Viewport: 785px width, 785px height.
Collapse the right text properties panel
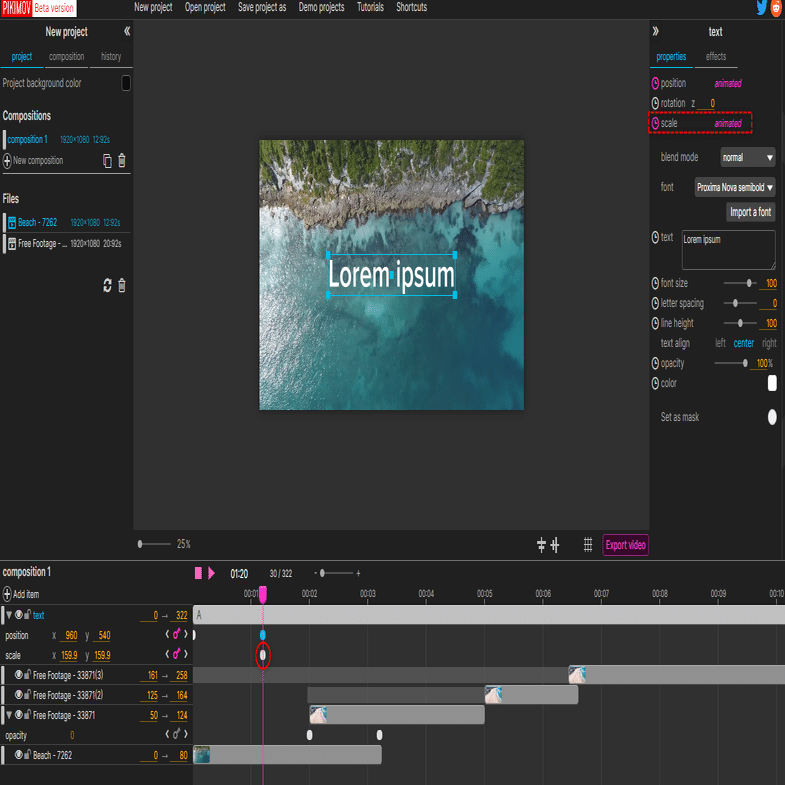(655, 31)
